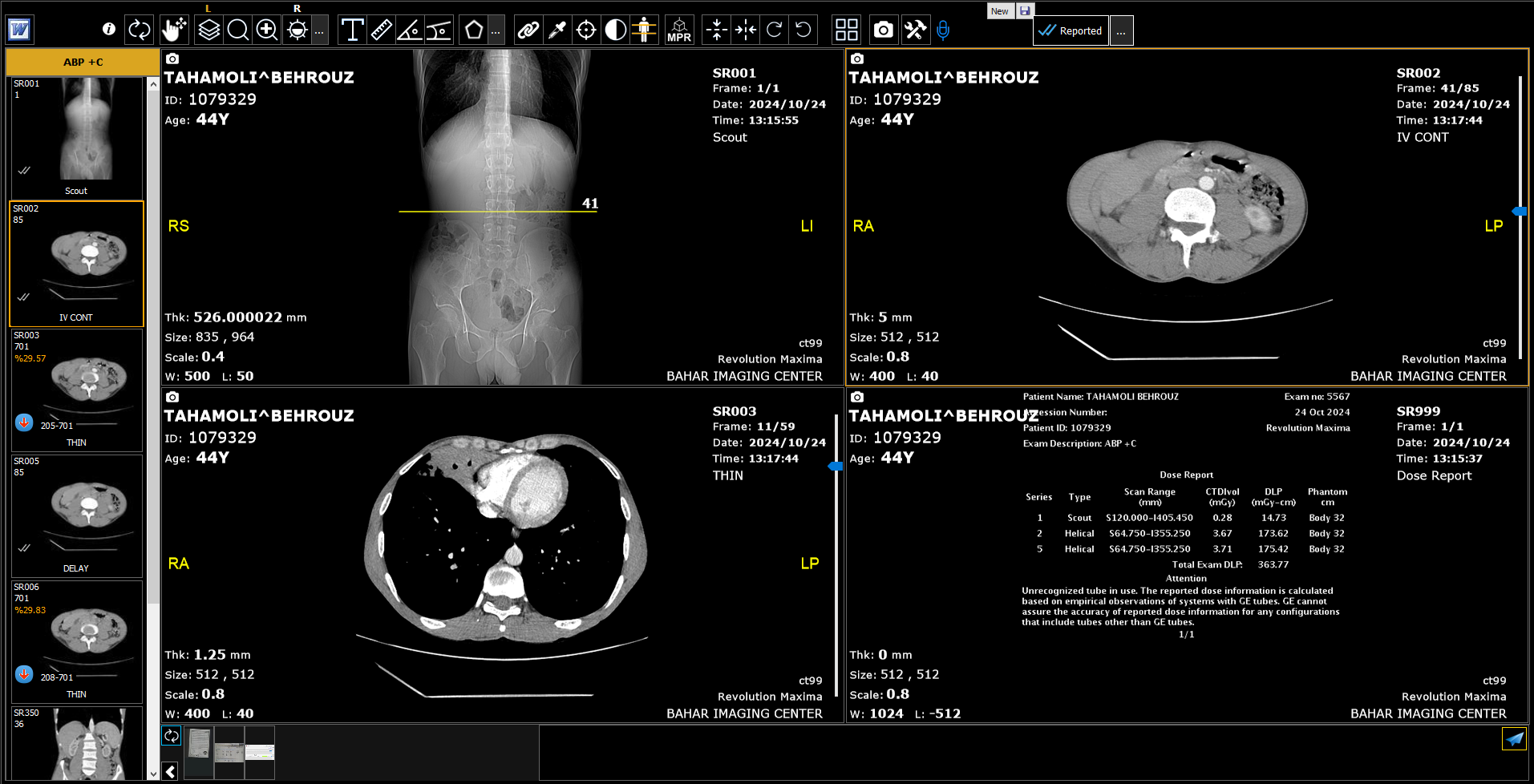Select the polygon ROI tool
Viewport: 1534px width, 784px height.
tap(474, 30)
